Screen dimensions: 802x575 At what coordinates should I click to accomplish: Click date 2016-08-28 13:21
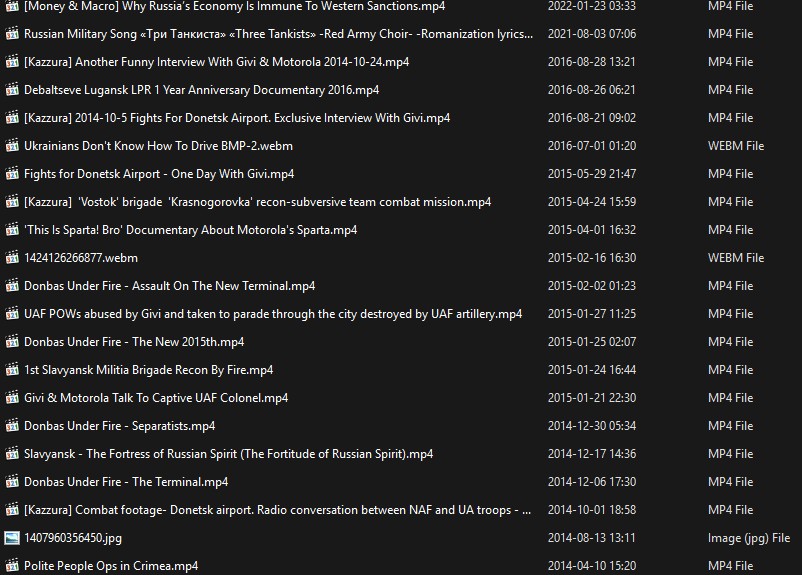(x=592, y=62)
